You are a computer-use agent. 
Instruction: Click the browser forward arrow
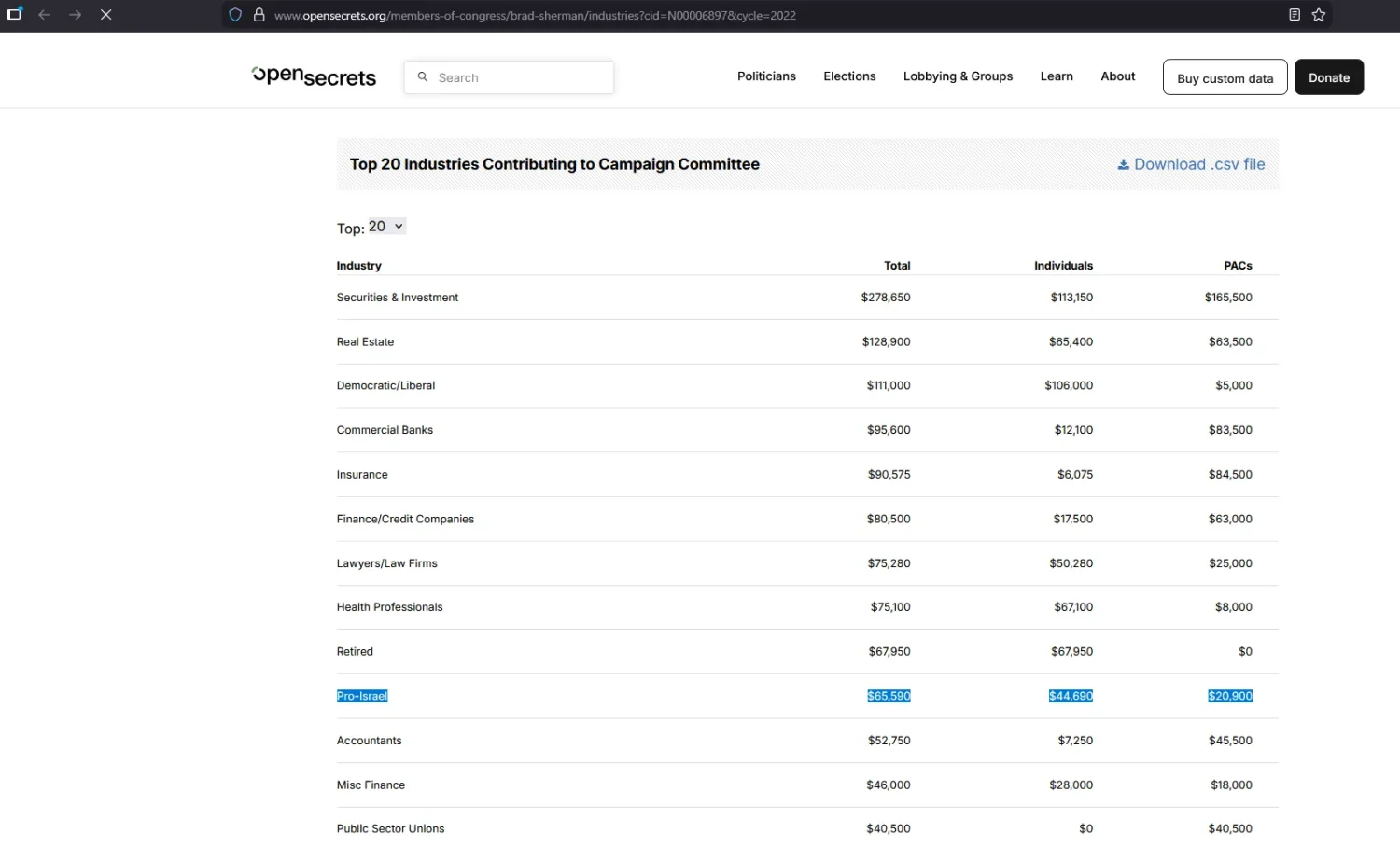76,15
